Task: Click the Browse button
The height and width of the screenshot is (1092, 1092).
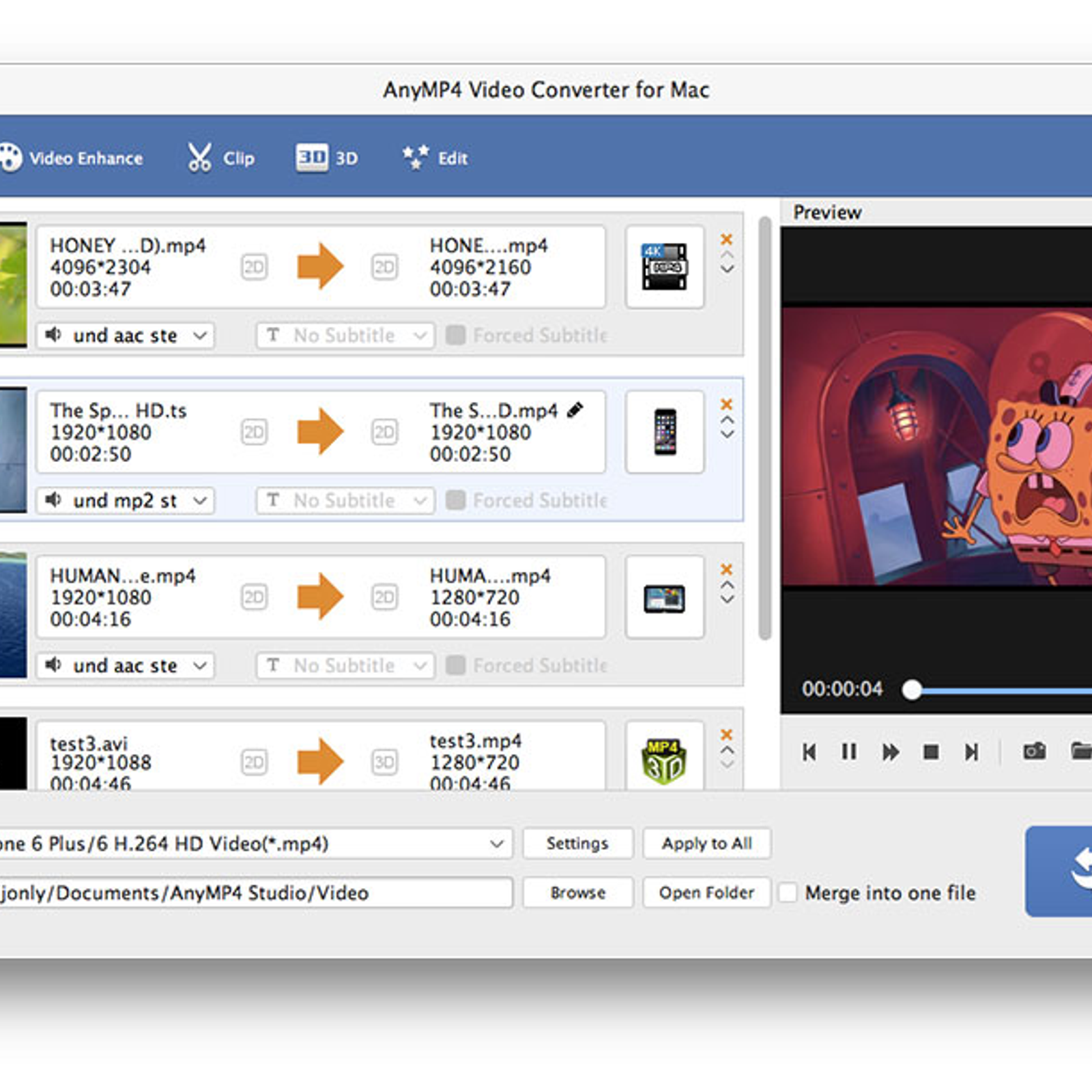Action: tap(577, 893)
